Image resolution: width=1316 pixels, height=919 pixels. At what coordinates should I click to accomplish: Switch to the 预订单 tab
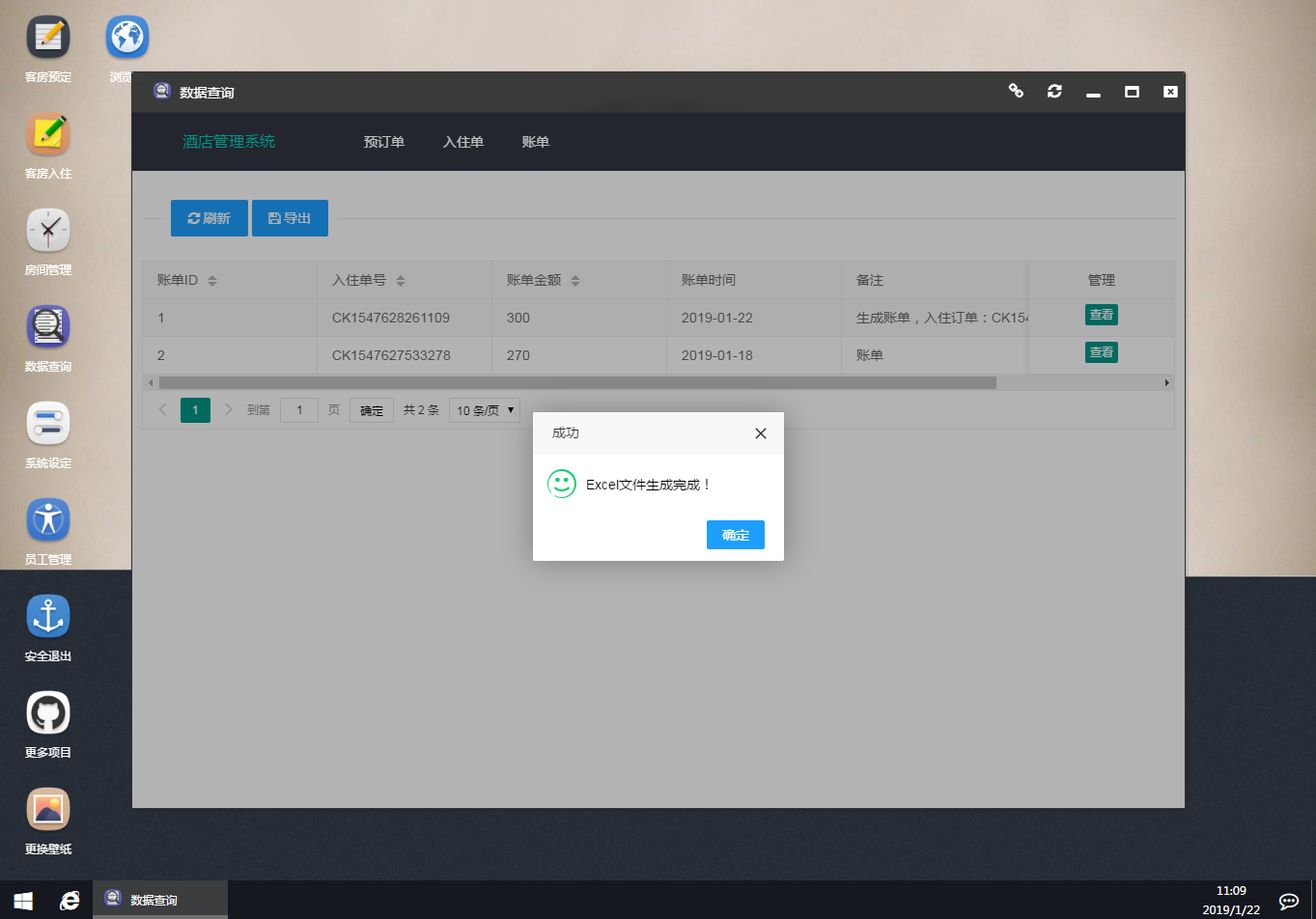click(384, 142)
